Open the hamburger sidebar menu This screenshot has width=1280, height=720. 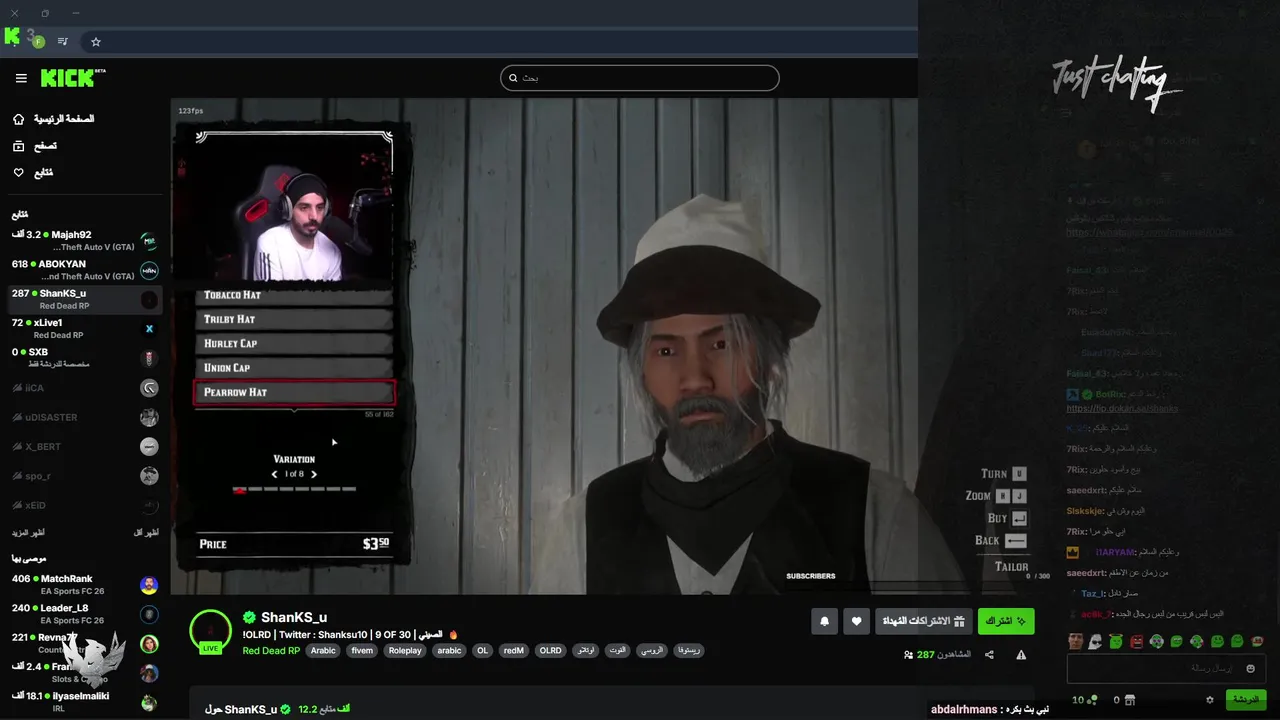pyautogui.click(x=21, y=78)
